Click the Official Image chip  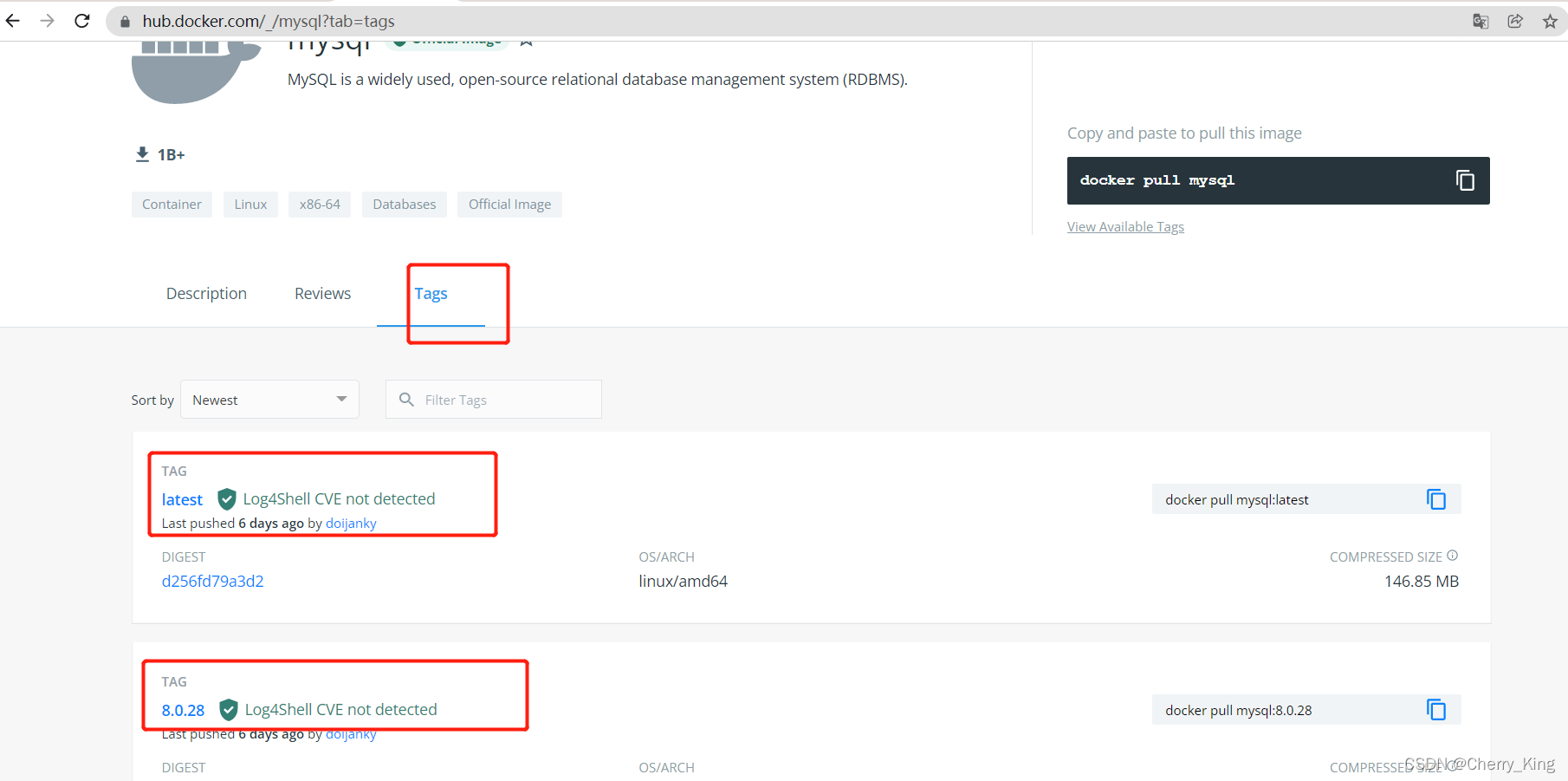tap(509, 205)
